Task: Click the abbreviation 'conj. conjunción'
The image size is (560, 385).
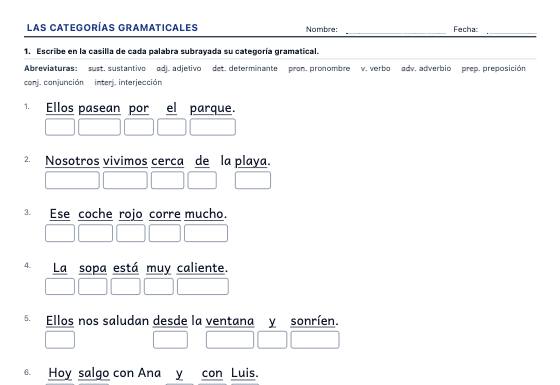Action: 54,82
